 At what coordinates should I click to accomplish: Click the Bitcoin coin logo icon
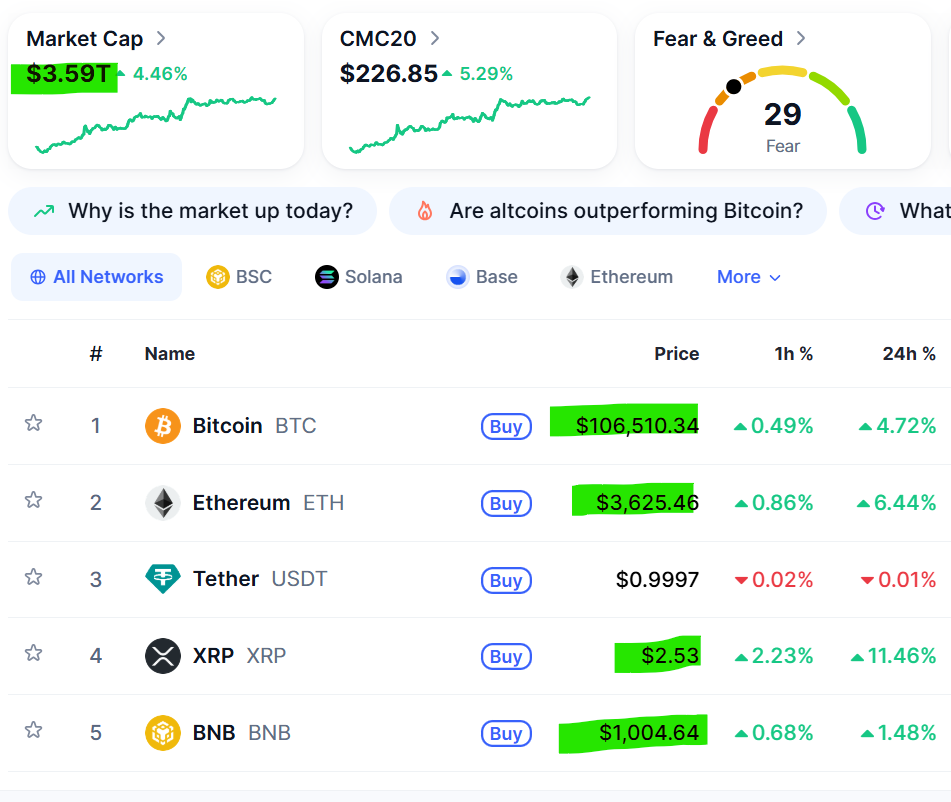tap(163, 426)
